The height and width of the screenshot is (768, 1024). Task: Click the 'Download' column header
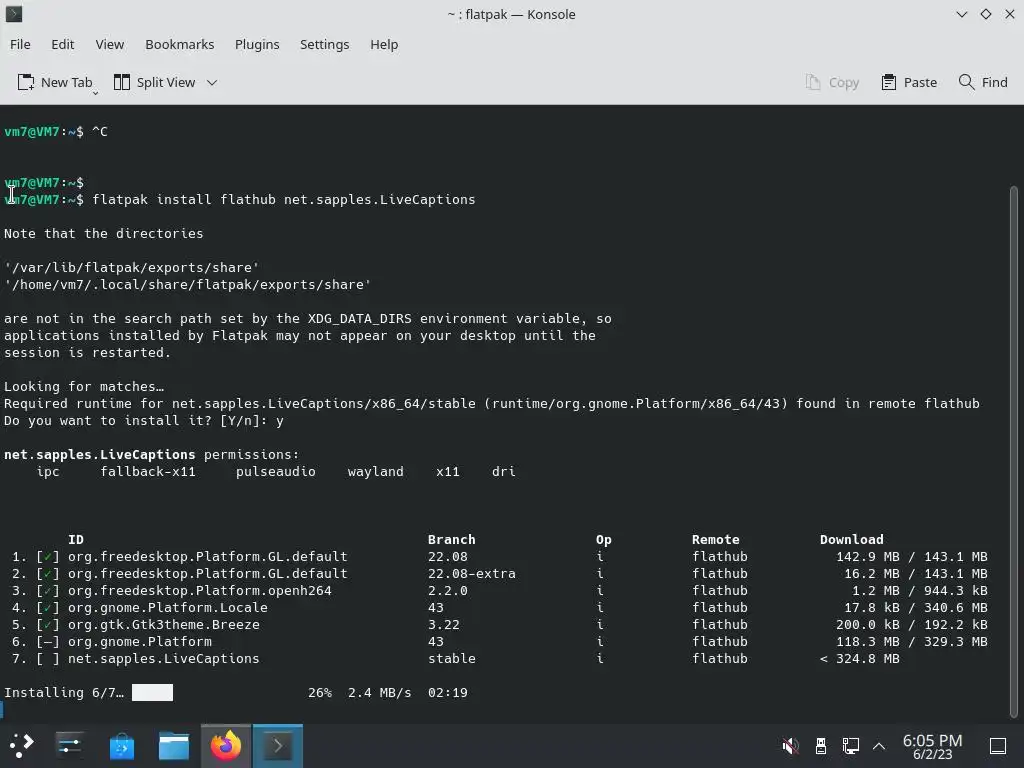click(x=852, y=539)
